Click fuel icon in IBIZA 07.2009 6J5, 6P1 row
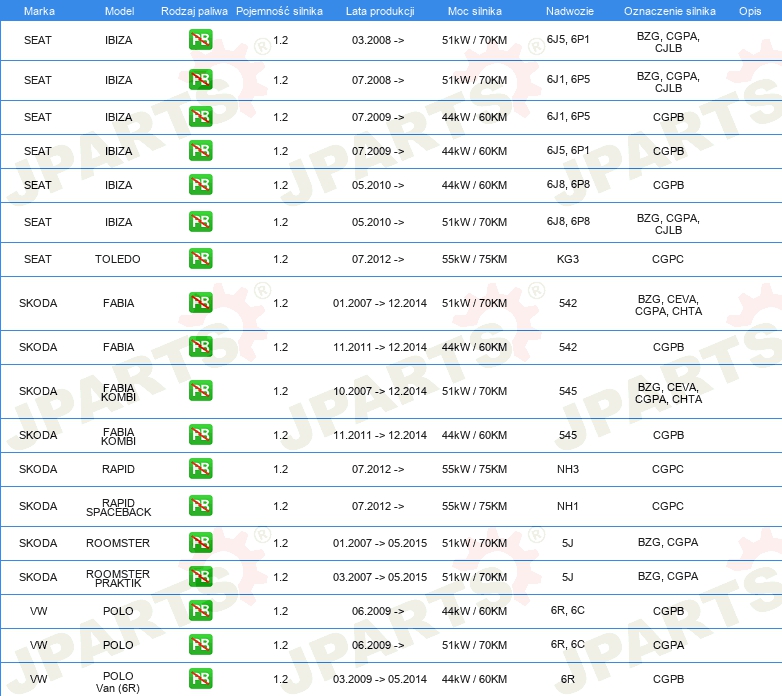The image size is (782, 696). (200, 151)
